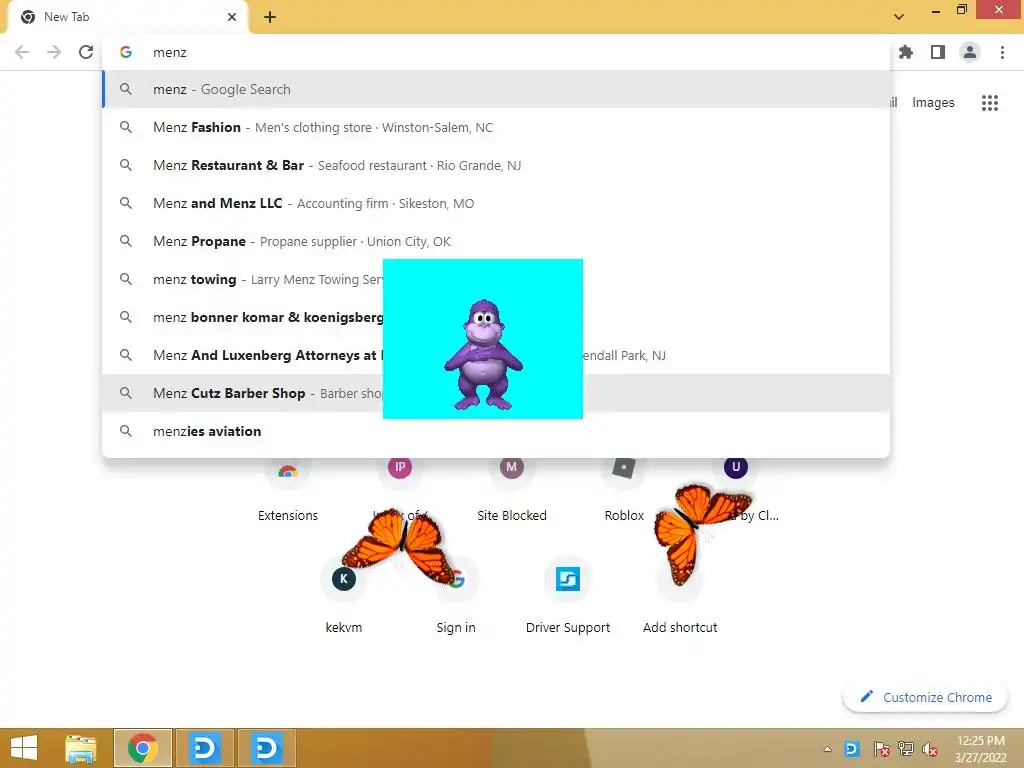This screenshot has height=768, width=1024.
Task: Click the Chrome taskbar icon
Action: (x=143, y=748)
